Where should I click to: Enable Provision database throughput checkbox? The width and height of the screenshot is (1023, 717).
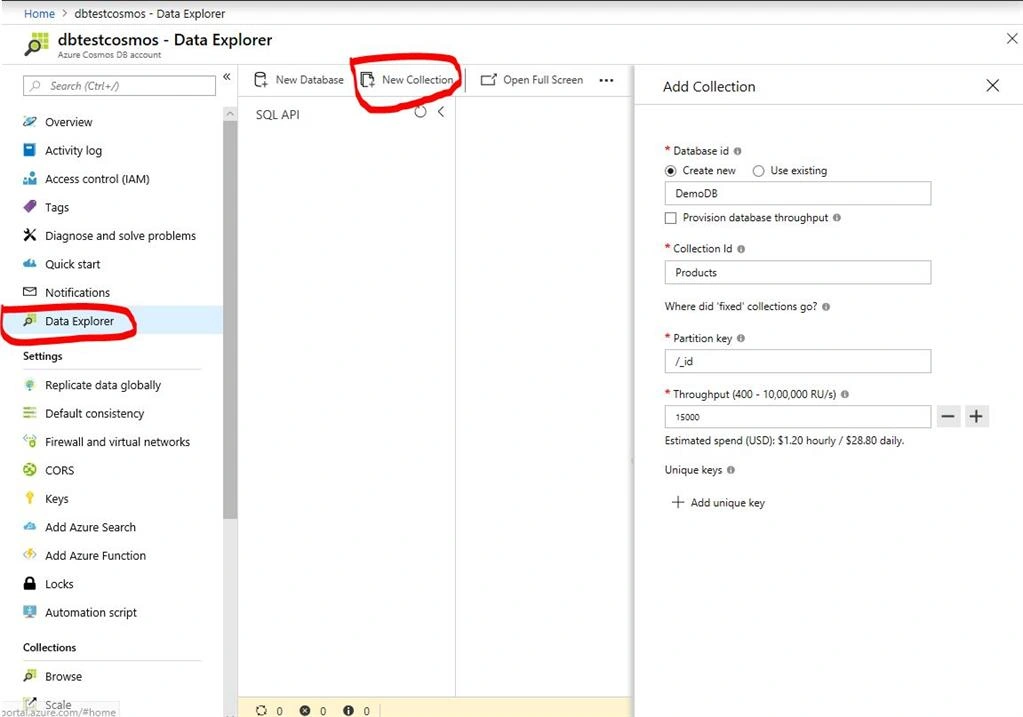click(670, 218)
